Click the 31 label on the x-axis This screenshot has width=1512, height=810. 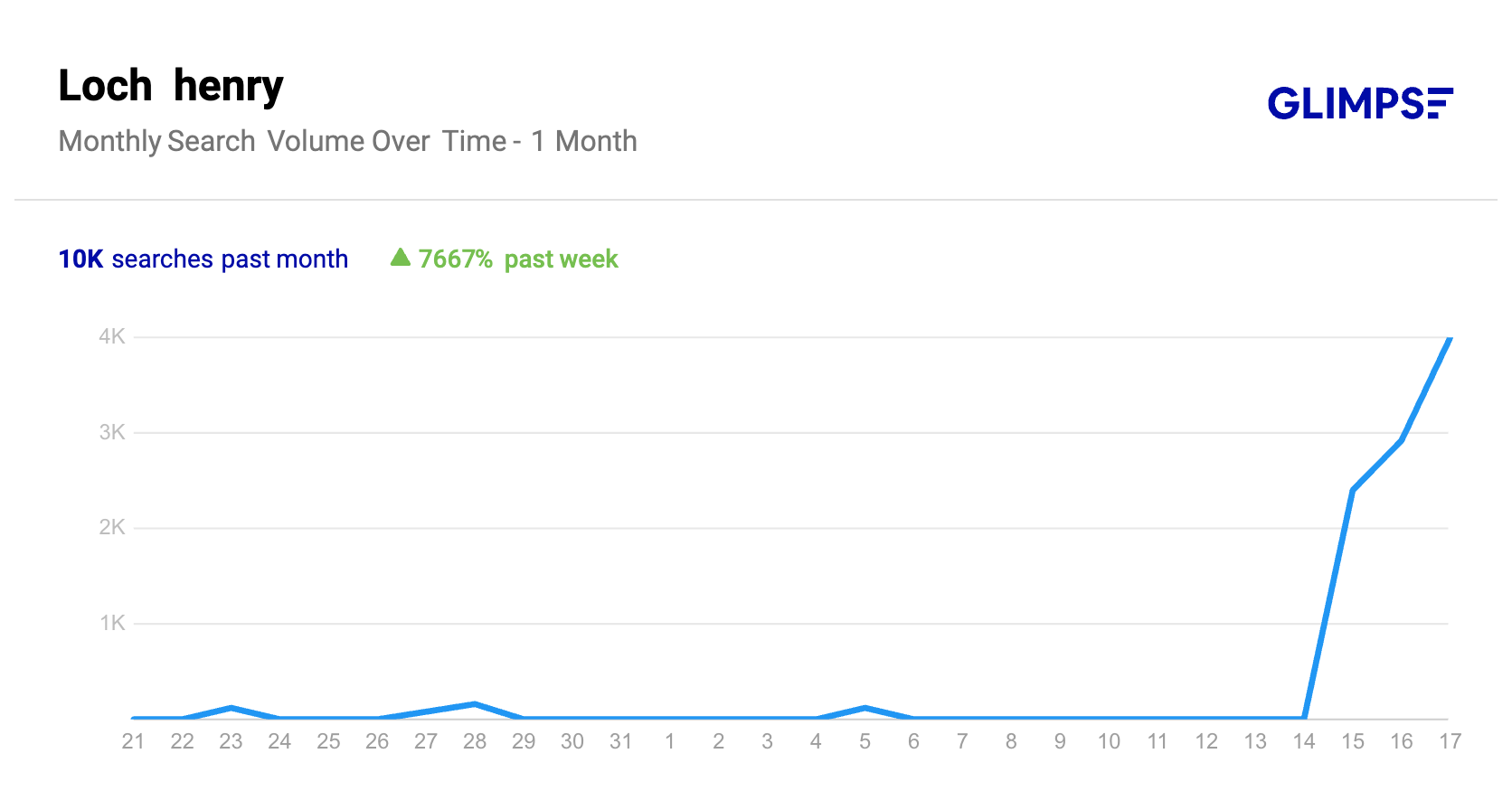pos(620,741)
